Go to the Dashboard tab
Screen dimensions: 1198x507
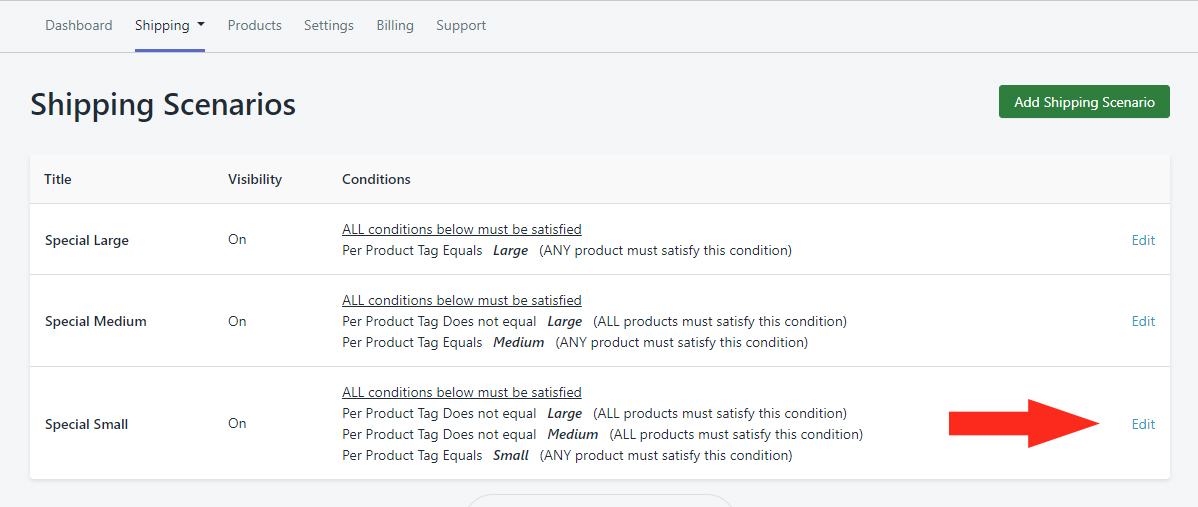[79, 26]
